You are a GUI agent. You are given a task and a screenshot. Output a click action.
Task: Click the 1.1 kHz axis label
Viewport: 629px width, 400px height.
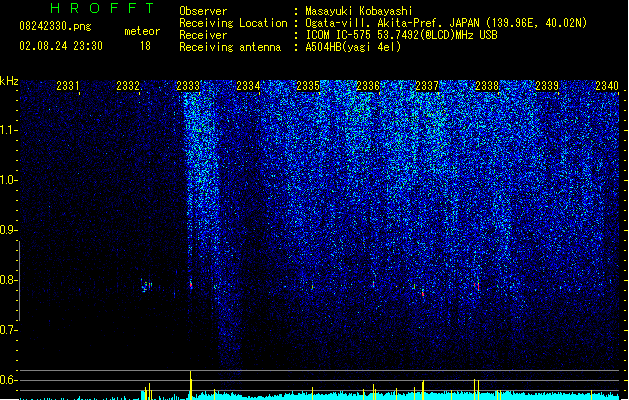pyautogui.click(x=8, y=130)
